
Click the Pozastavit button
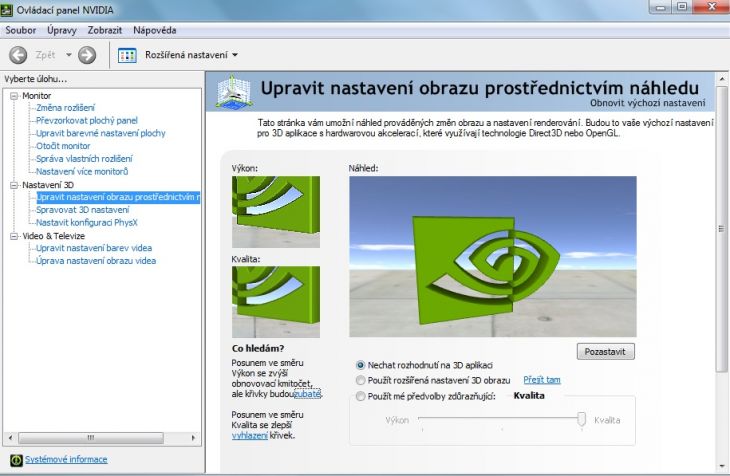[x=605, y=352]
